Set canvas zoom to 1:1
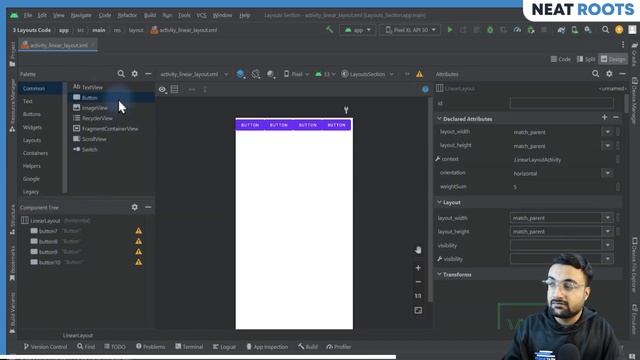The height and width of the screenshot is (360, 640). 418,296
